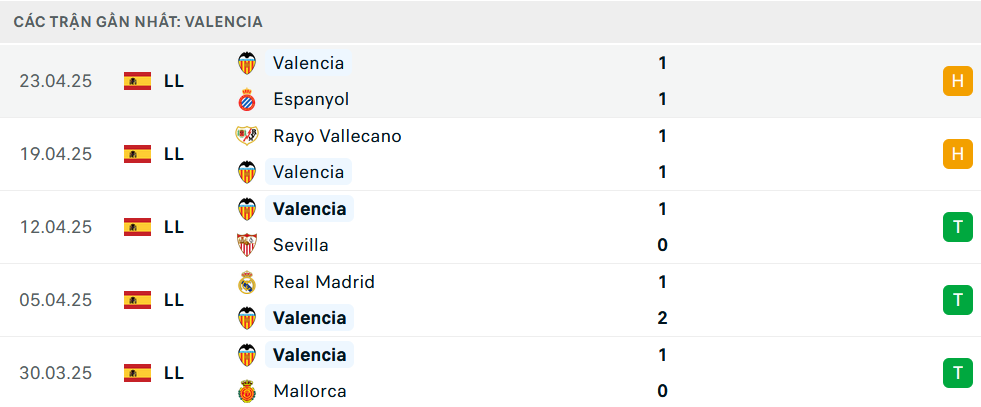This screenshot has height=407, width=981.
Task: Click the green T badge for Mallorca match
Action: [958, 373]
